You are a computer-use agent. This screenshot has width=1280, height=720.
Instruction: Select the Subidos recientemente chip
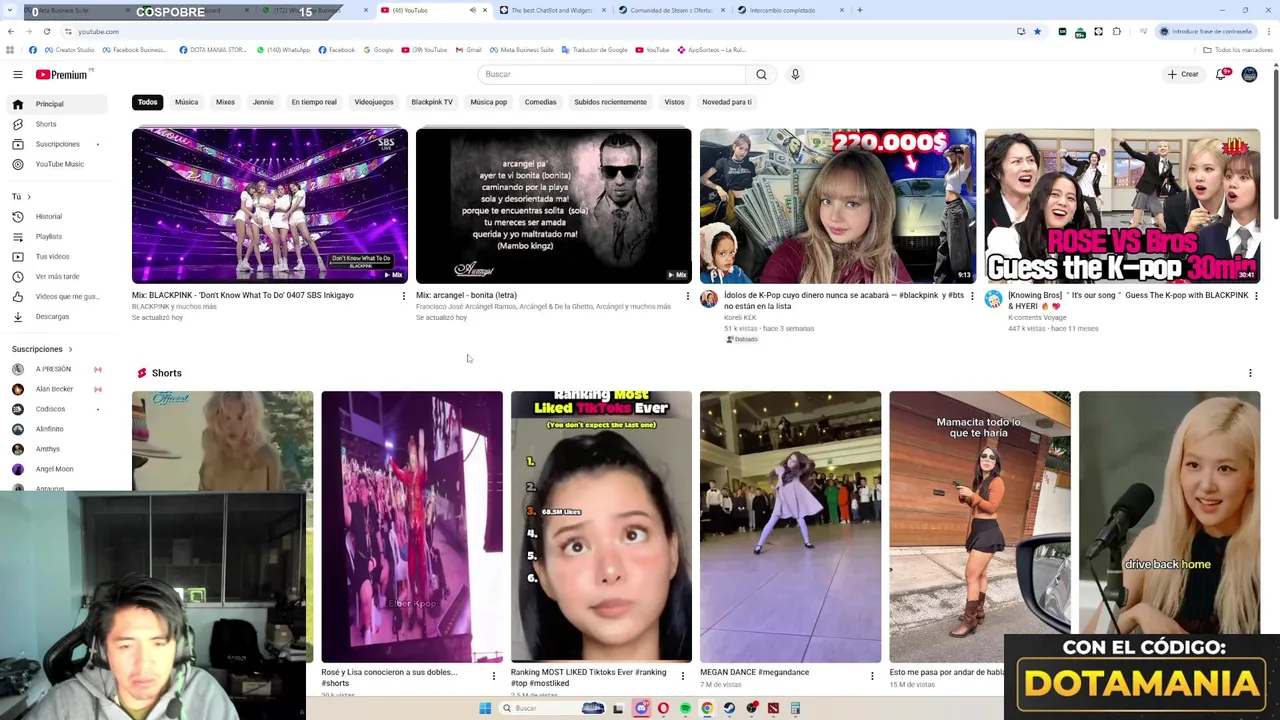tap(610, 102)
